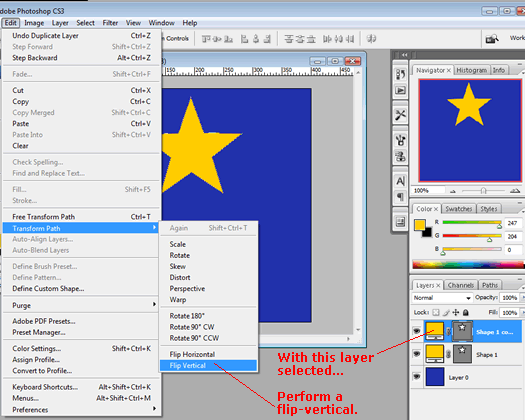Expand the Transform Path submenu
The width and height of the screenshot is (525, 420).
click(81, 228)
